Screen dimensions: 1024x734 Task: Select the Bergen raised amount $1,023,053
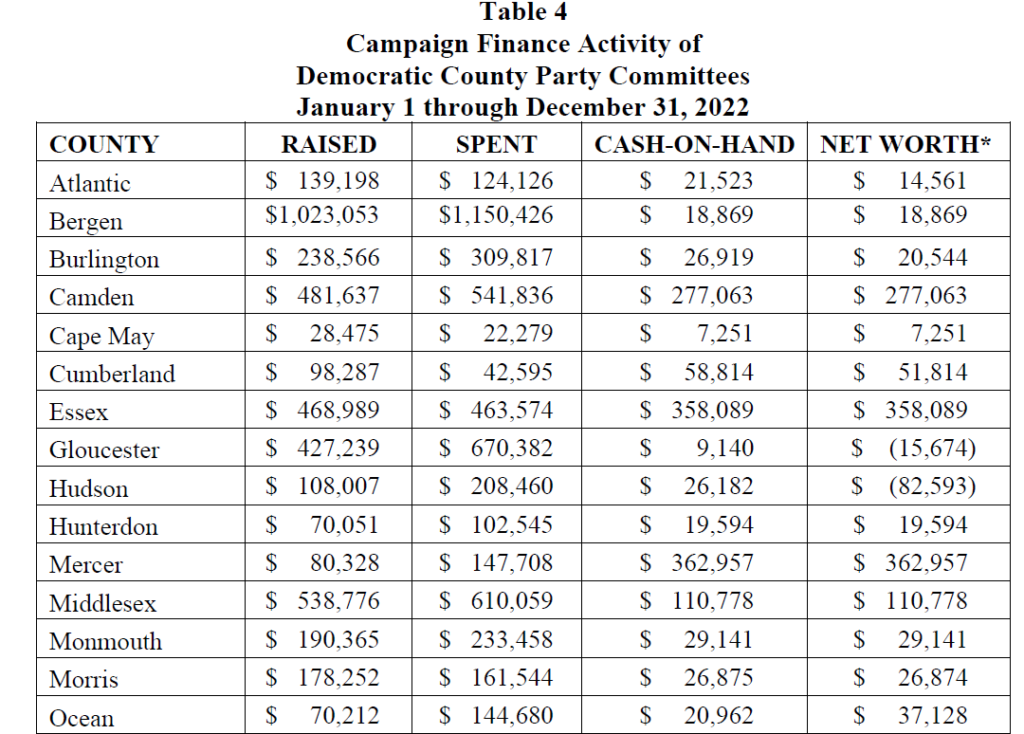point(323,215)
